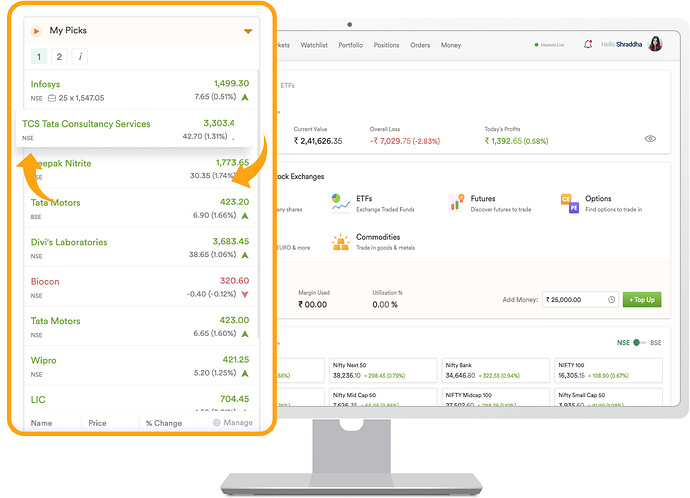
Task: Click Today's Profits value ₹ 1,392.65
Action: [516, 141]
